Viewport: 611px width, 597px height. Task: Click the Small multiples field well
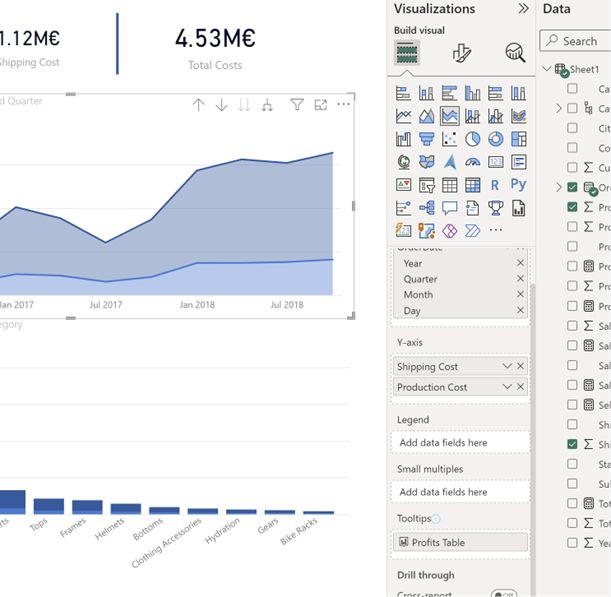click(x=460, y=492)
